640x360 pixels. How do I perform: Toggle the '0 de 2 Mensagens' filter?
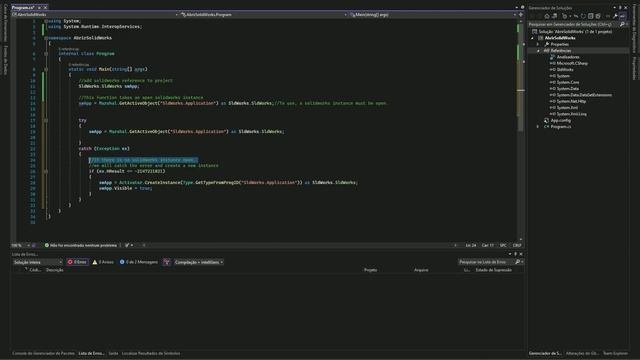[139, 262]
